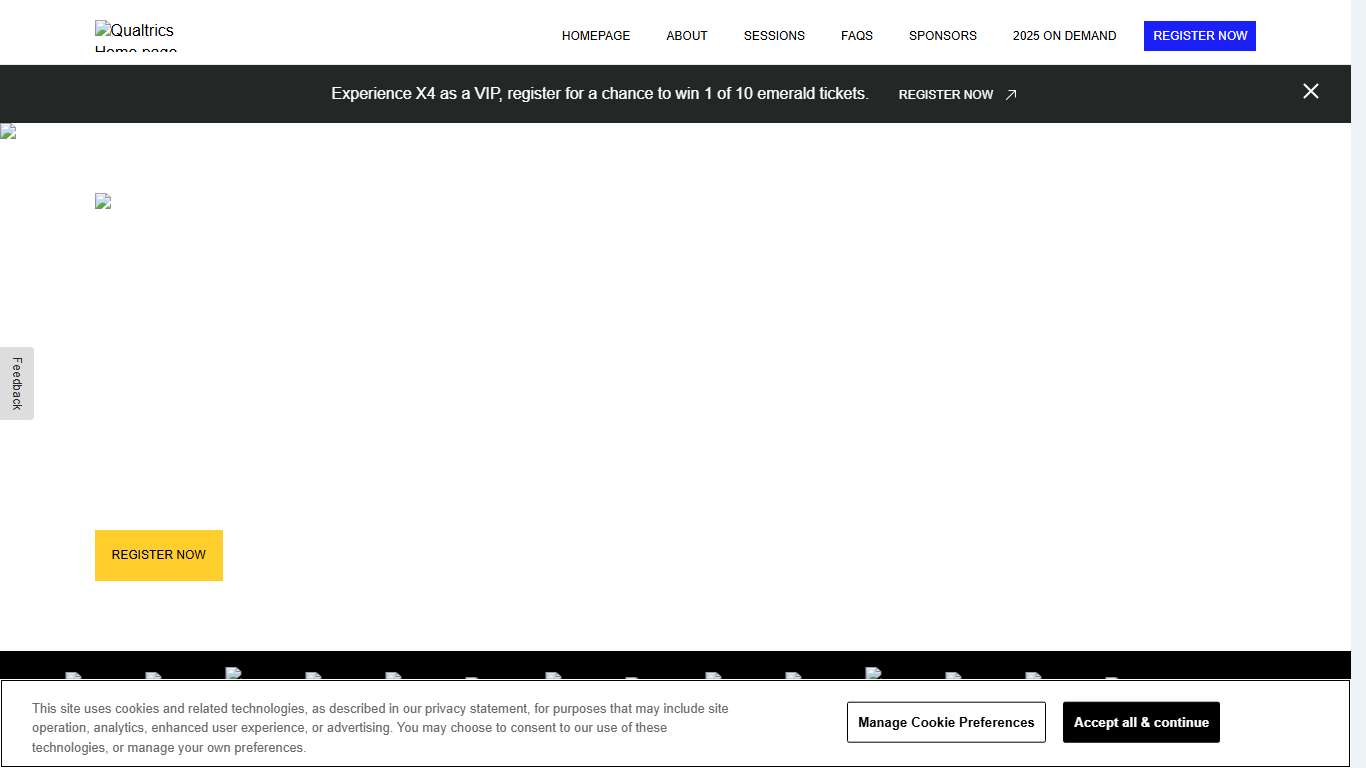Click the arrow icon beside banner Register Now
1366x768 pixels.
click(x=1011, y=95)
